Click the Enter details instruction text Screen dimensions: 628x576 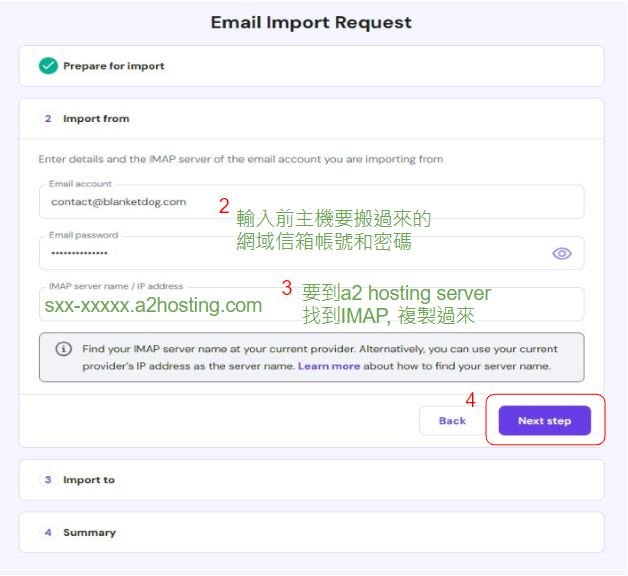pos(241,159)
